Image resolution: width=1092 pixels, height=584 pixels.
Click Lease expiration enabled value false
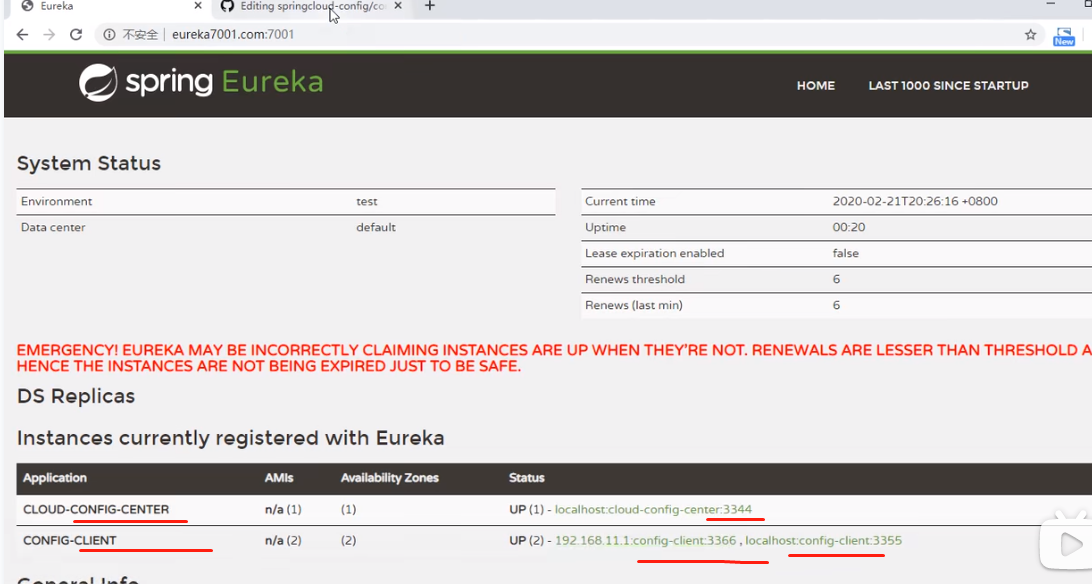click(x=845, y=253)
